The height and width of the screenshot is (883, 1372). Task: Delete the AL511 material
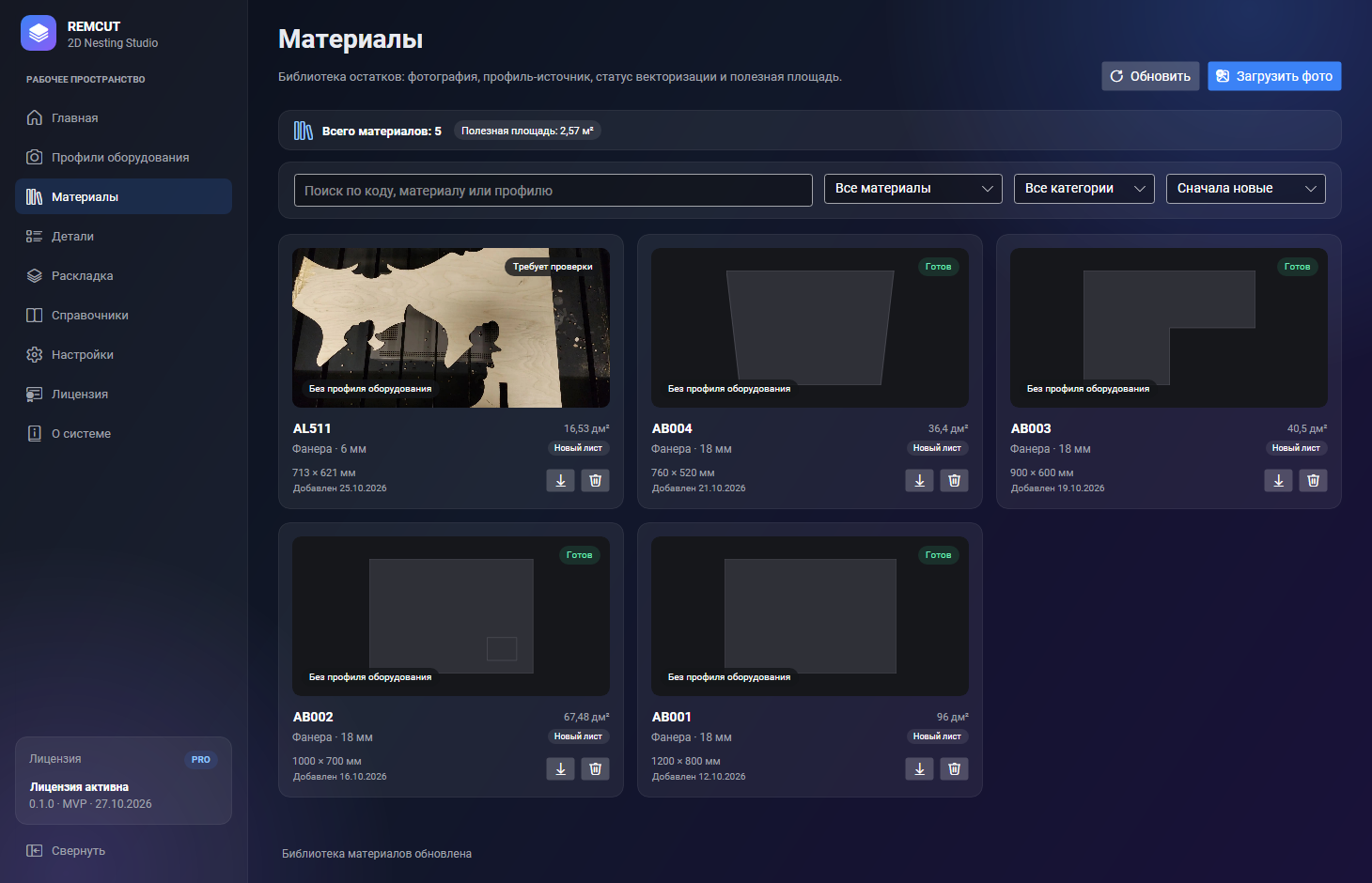click(x=596, y=481)
